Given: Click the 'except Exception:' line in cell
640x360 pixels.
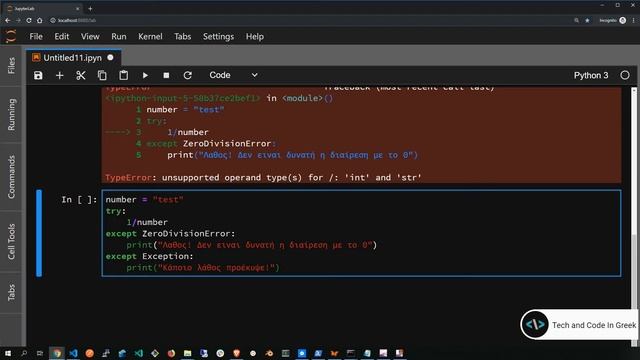Looking at the screenshot, I should pyautogui.click(x=149, y=256).
